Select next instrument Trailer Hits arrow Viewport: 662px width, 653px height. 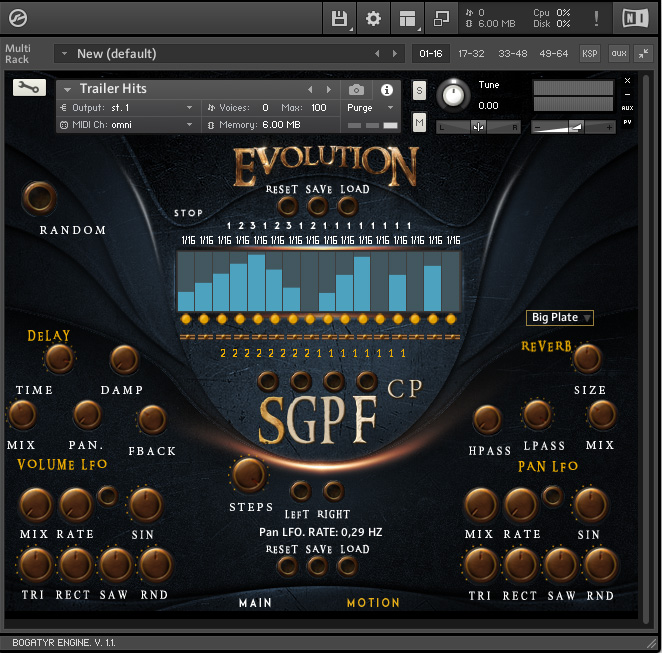[329, 89]
